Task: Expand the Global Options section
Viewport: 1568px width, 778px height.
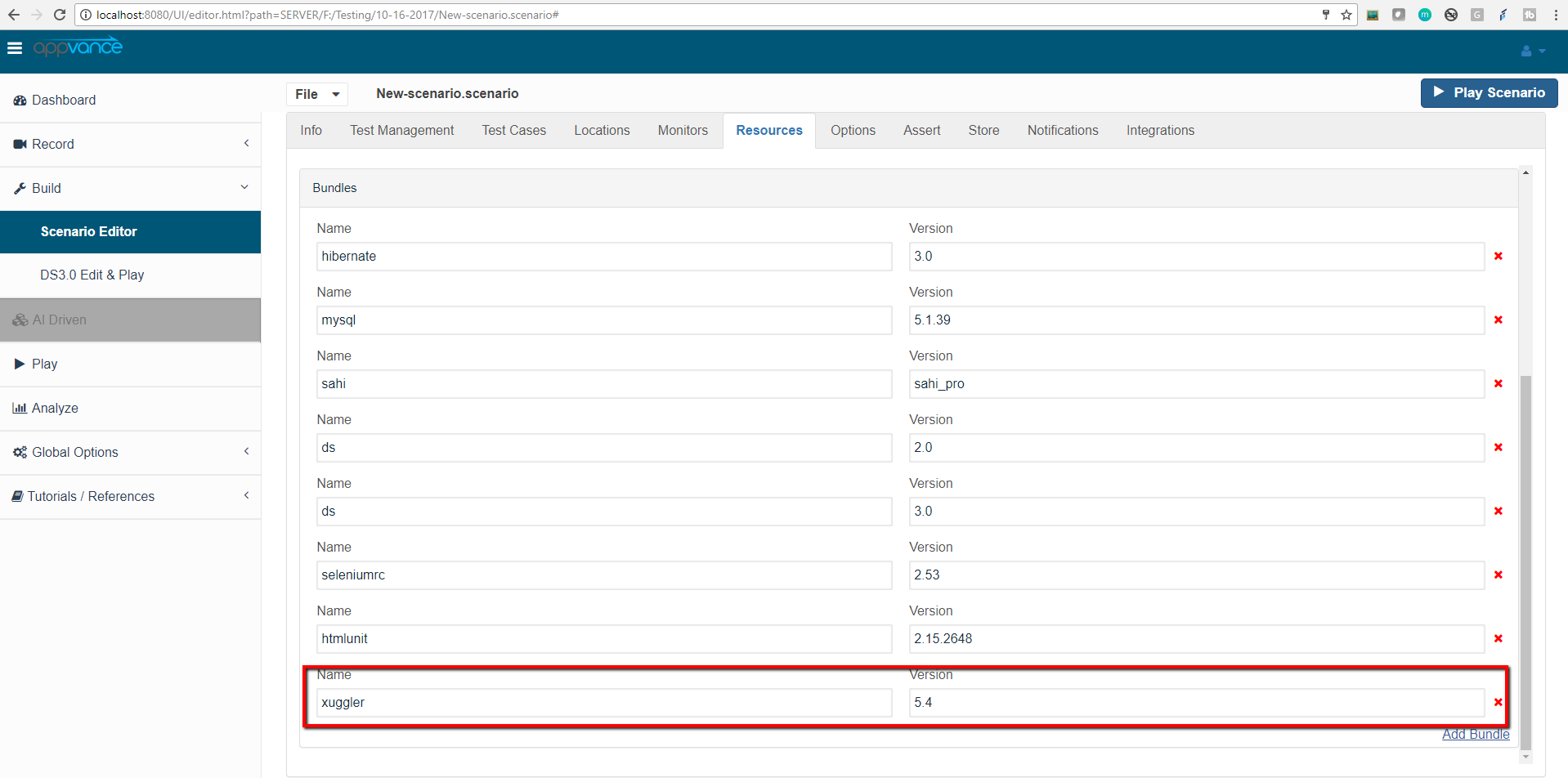Action: (x=131, y=452)
